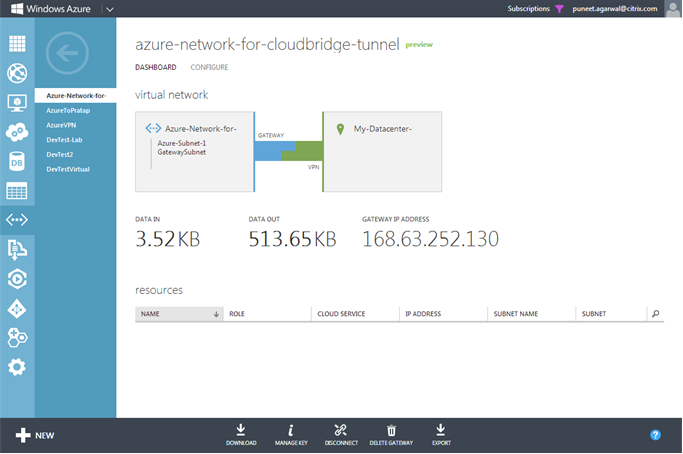
Task: Click the gateway IP address 168.63.252.130
Action: coord(430,239)
